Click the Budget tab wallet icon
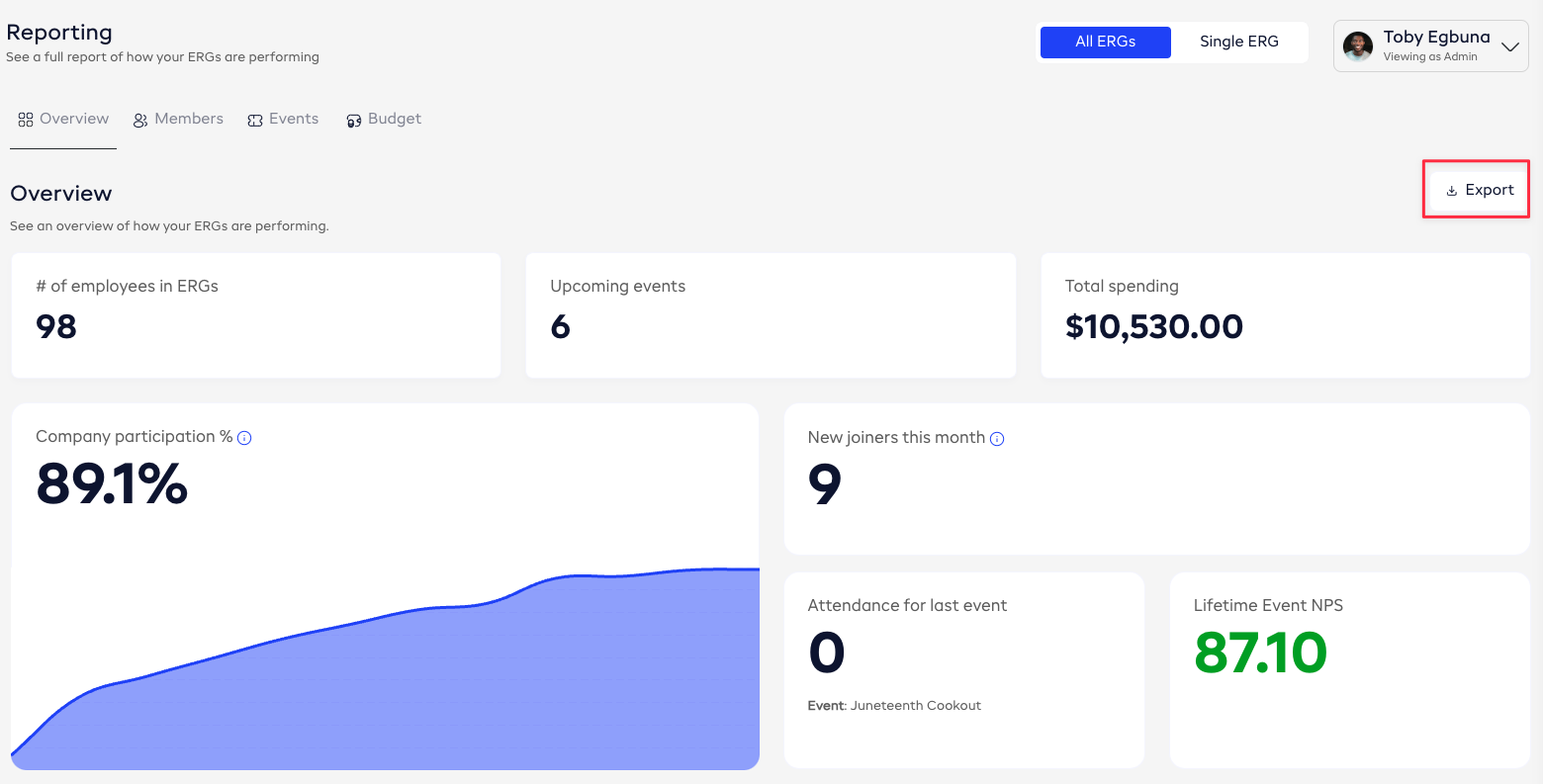This screenshot has height=784, width=1543. point(353,121)
